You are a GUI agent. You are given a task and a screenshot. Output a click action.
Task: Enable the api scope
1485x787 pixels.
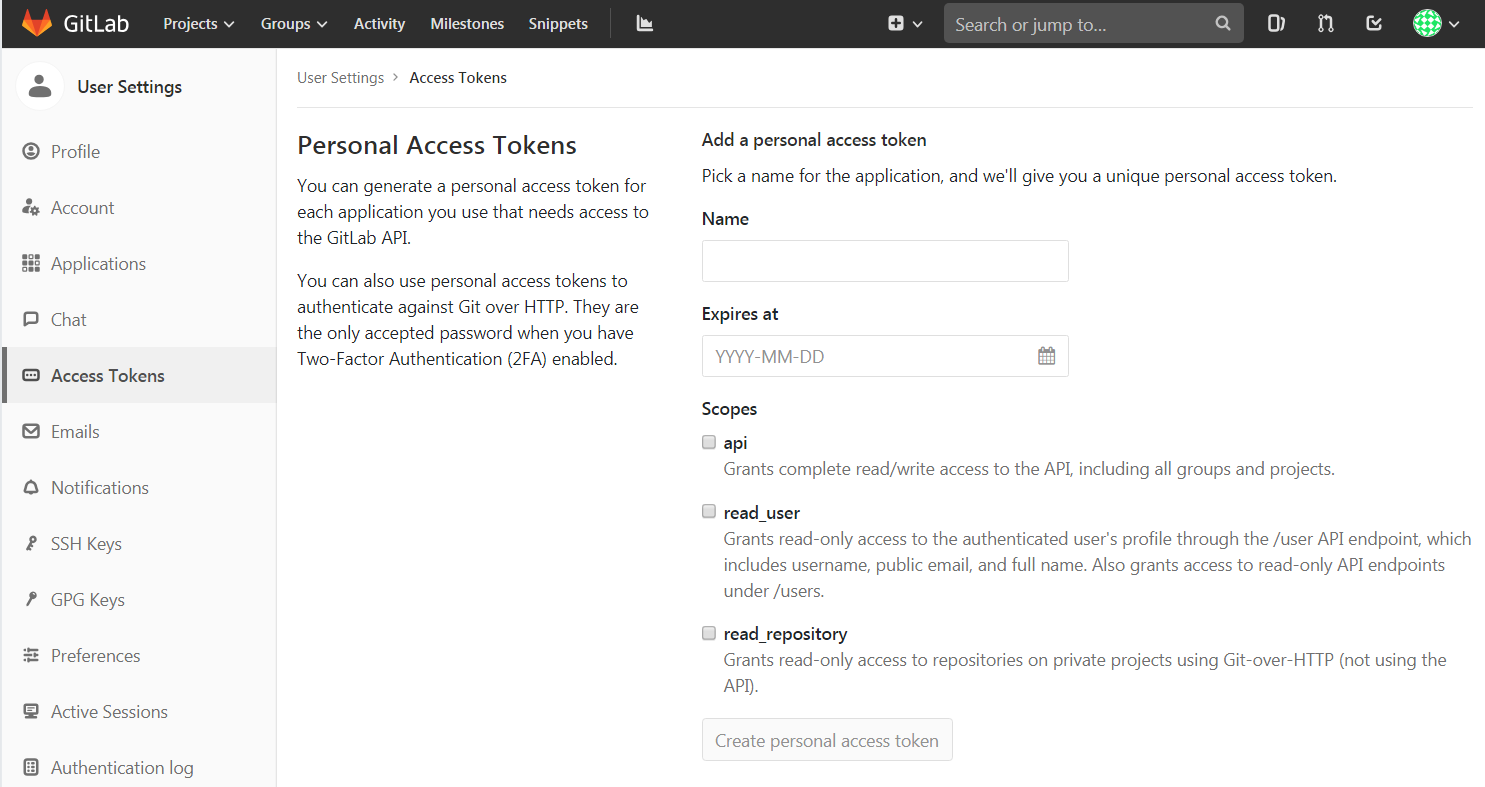click(709, 441)
